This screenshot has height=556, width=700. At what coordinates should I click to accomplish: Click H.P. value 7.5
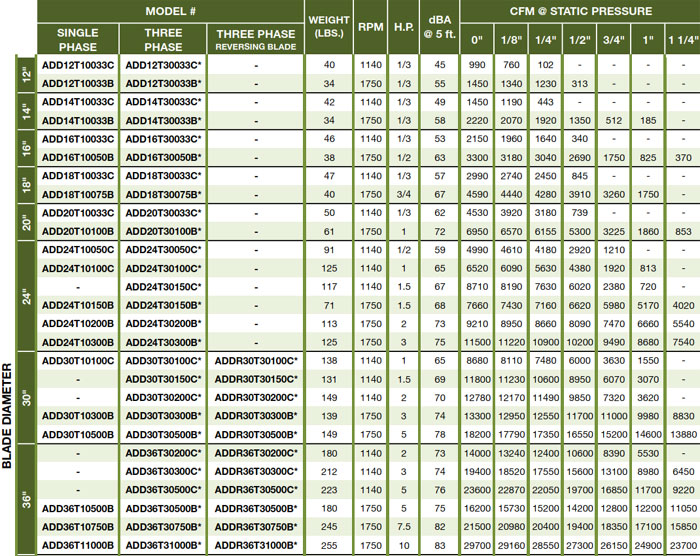(x=404, y=527)
